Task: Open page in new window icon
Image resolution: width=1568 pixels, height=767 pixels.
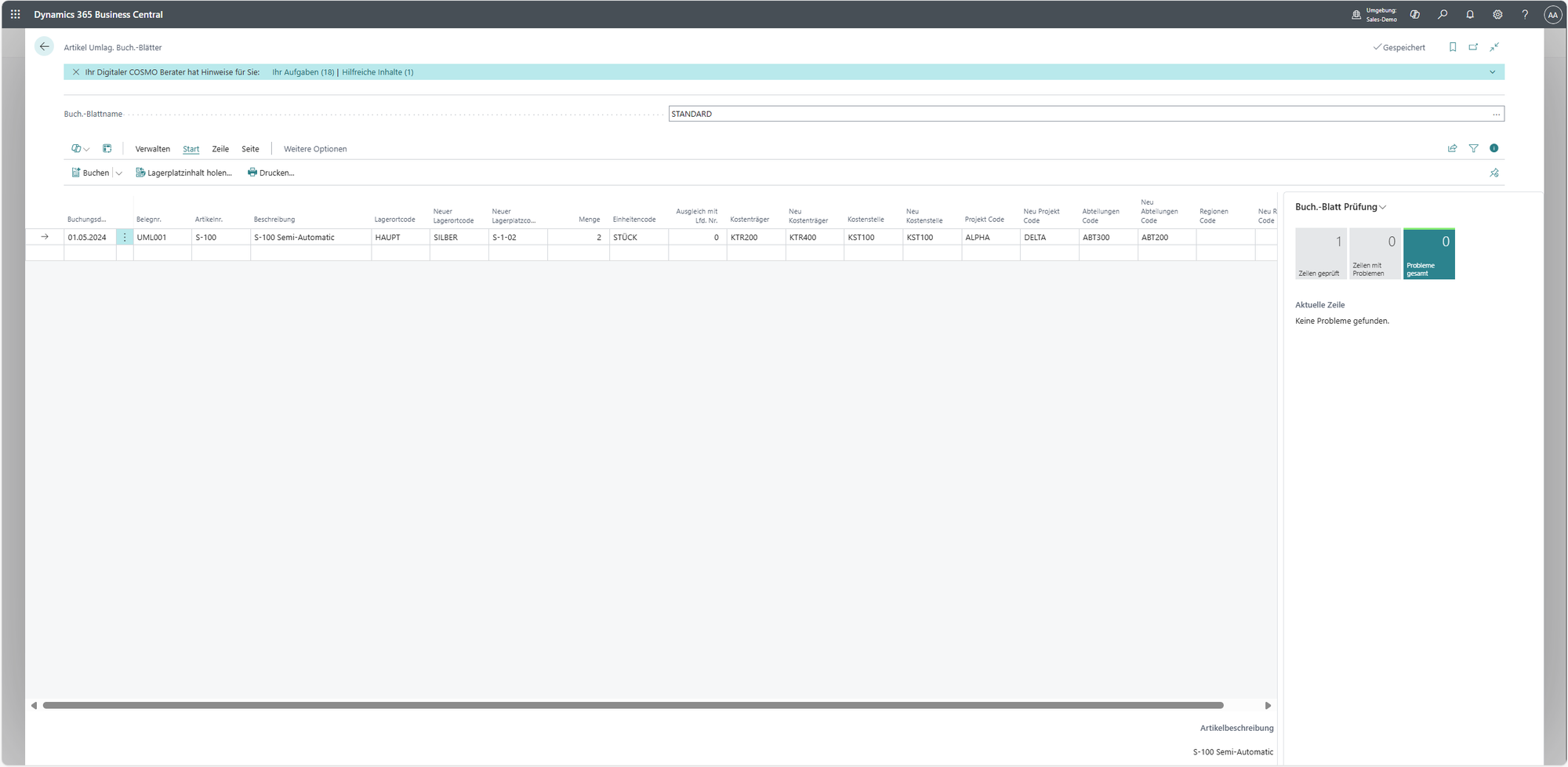Action: click(1473, 47)
